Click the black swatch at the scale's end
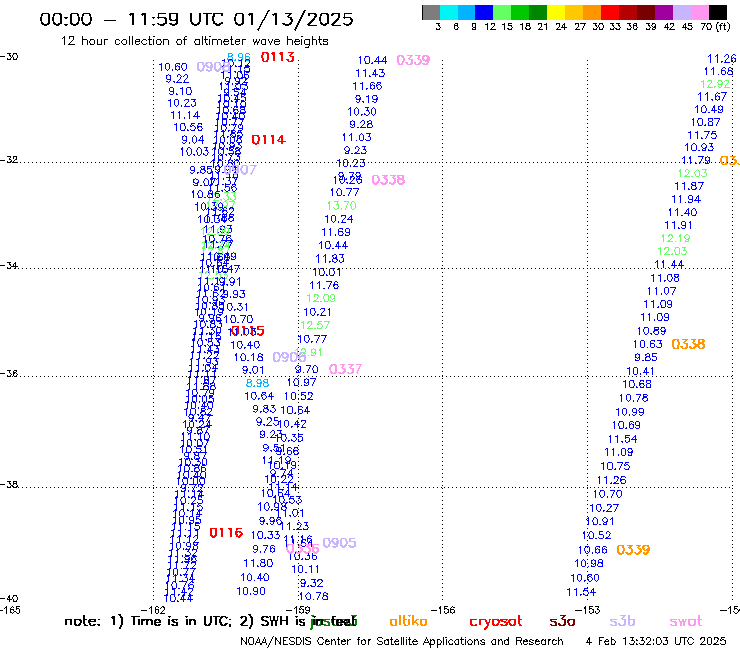 point(717,12)
